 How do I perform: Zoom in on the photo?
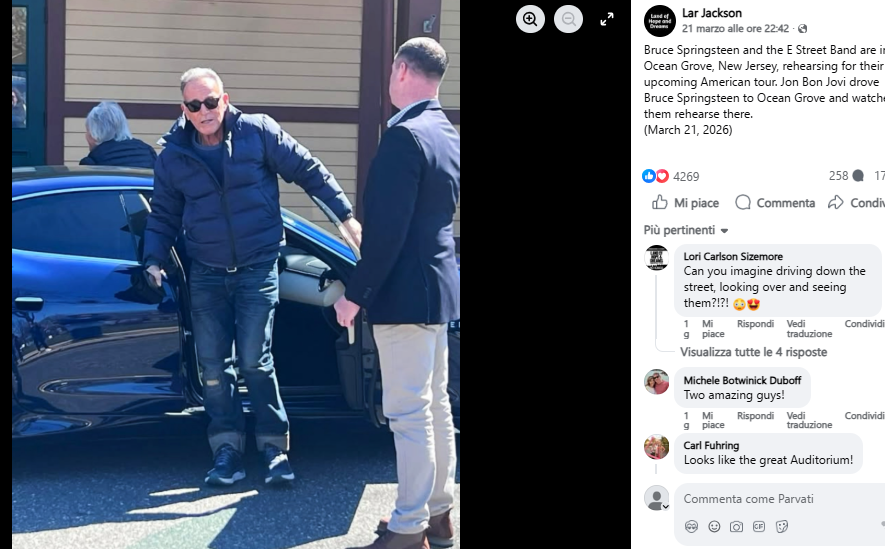(x=530, y=19)
